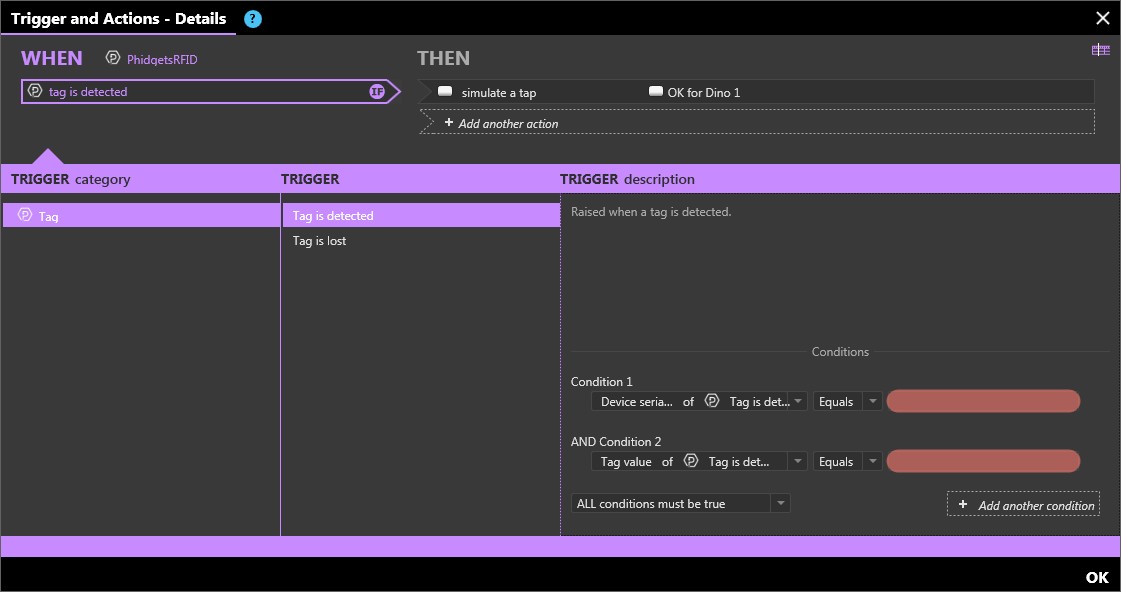Open the Condition 1 Equals operator dropdown
This screenshot has height=592, width=1121.
873,402
